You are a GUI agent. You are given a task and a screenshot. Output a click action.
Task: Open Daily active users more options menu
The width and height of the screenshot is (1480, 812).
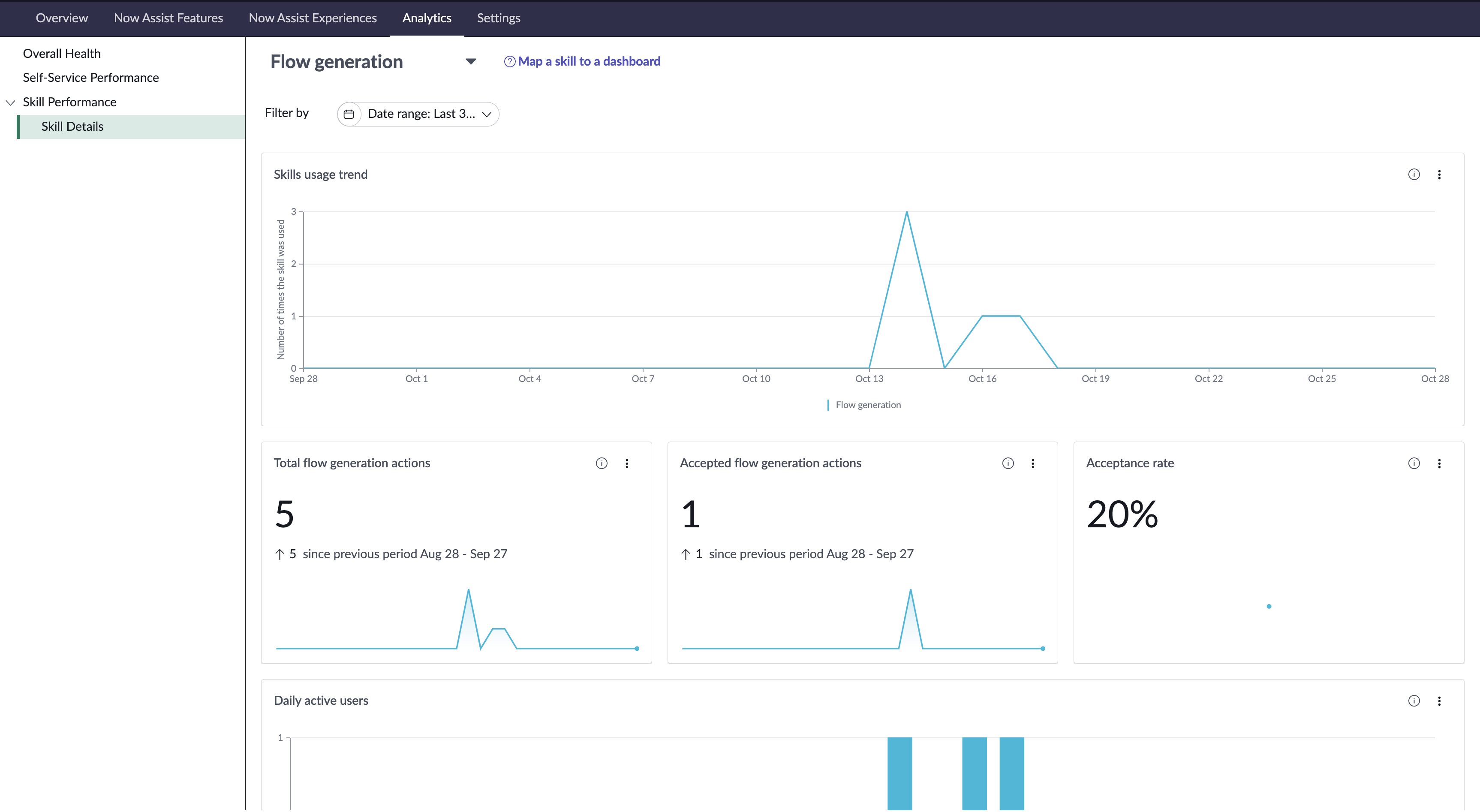click(x=1439, y=701)
